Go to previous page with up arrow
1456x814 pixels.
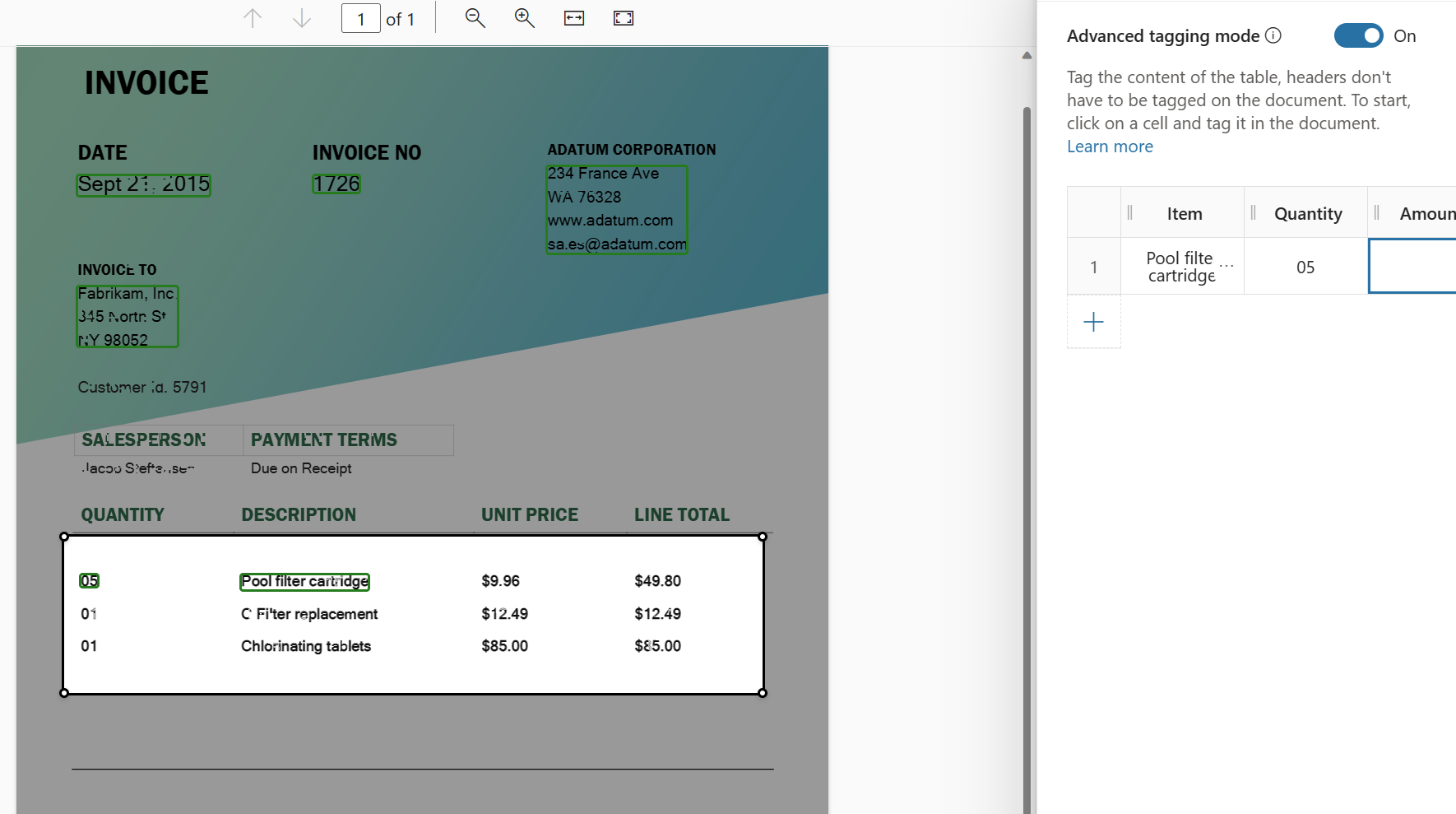253,18
